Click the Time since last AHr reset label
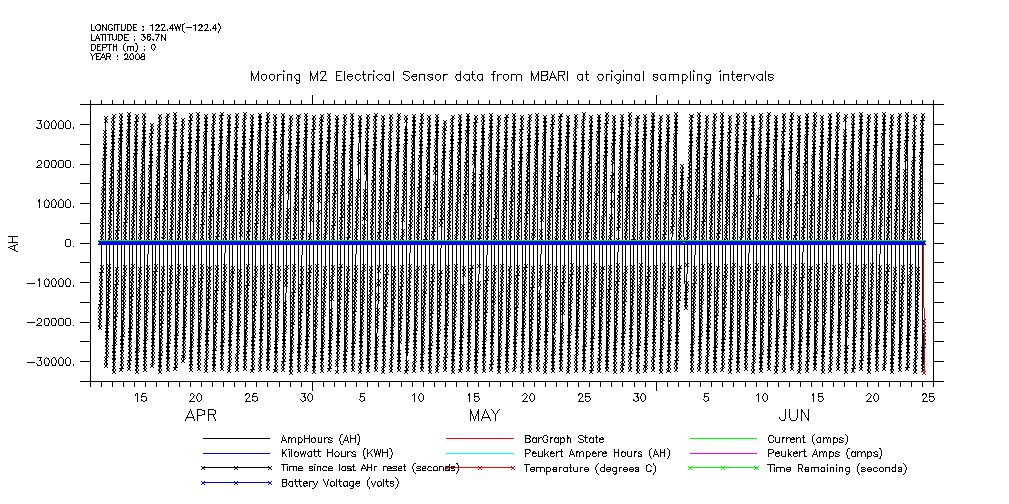1009x504 pixels. click(370, 468)
